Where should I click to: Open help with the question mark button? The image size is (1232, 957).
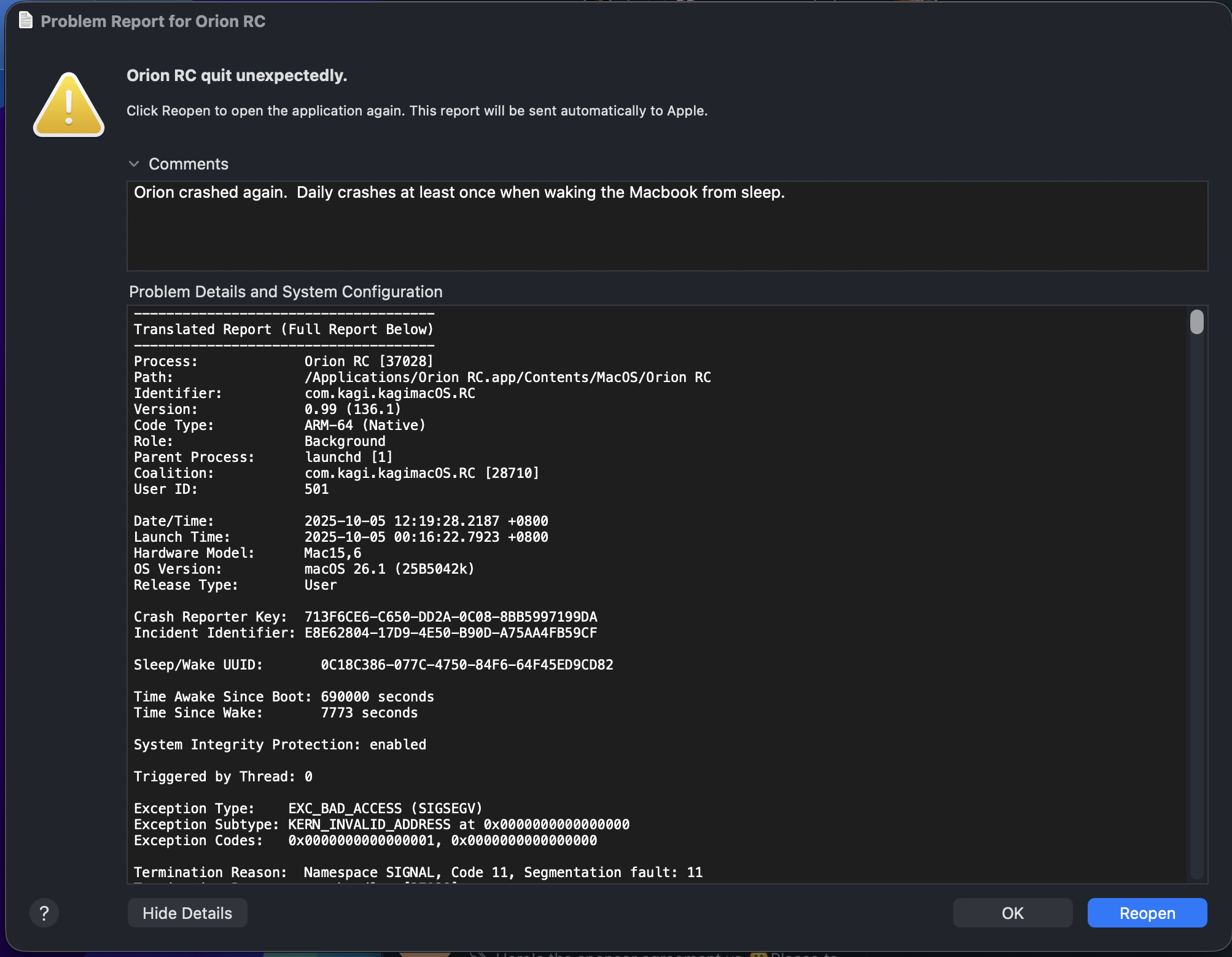coord(44,913)
